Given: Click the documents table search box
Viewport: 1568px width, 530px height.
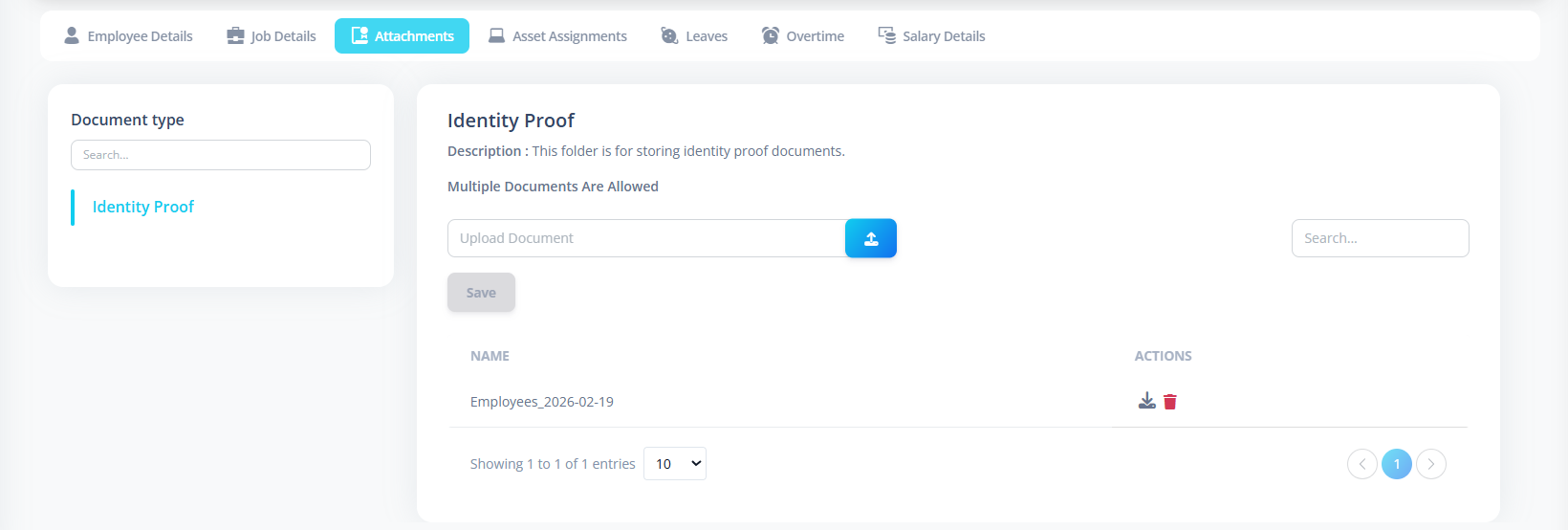Looking at the screenshot, I should click(x=1381, y=238).
